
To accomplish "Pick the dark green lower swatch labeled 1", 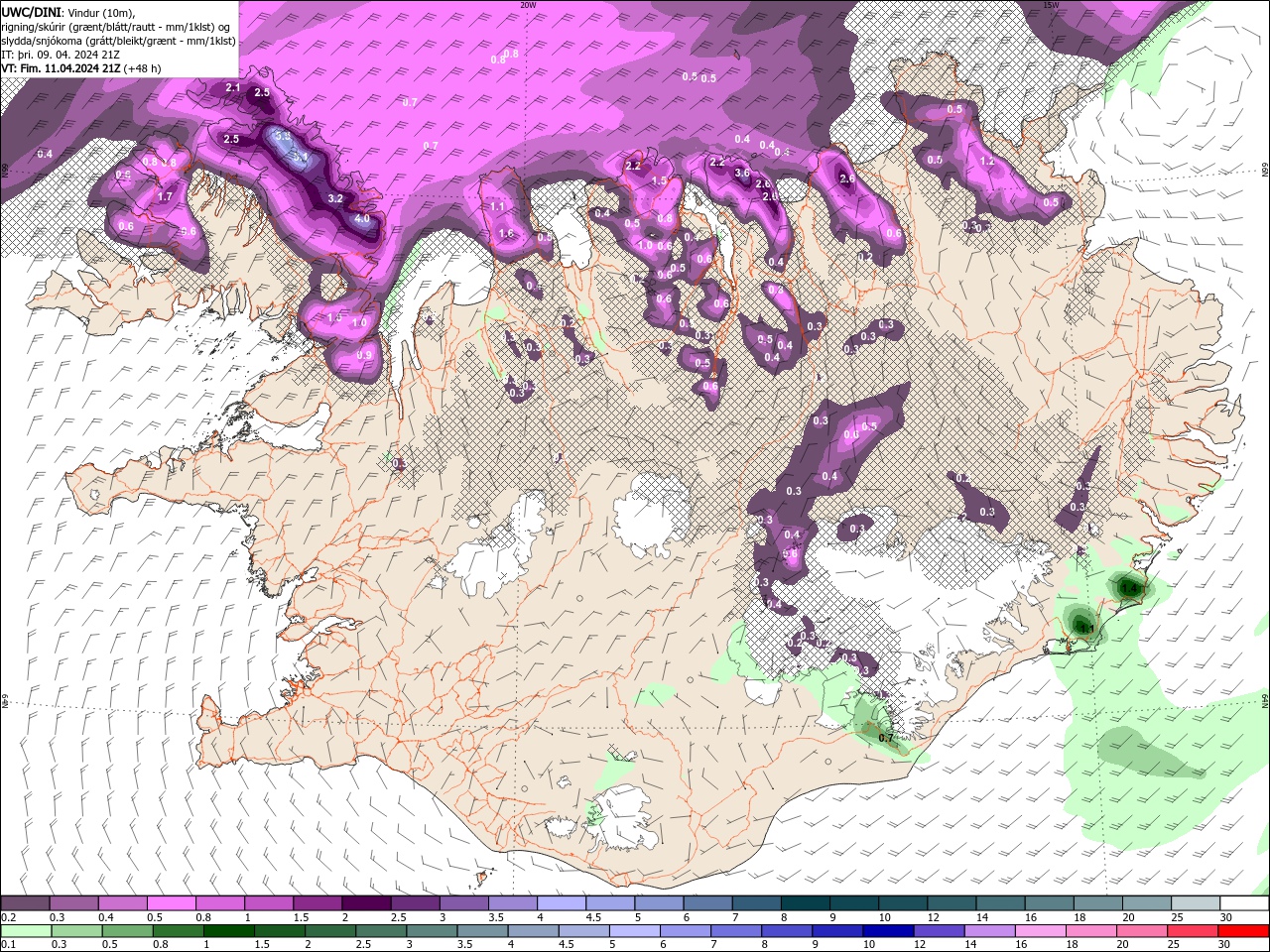I will 228,931.
